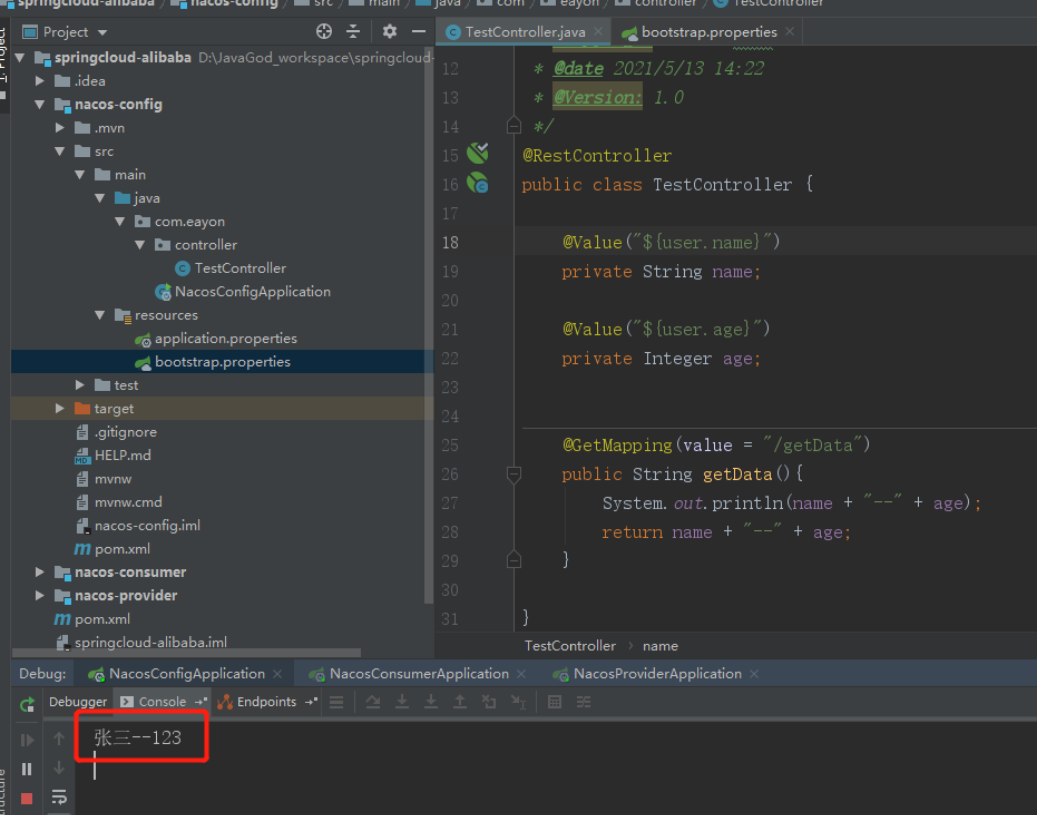Open Project panel settings gear
Screen dimensions: 1037x815
390,31
